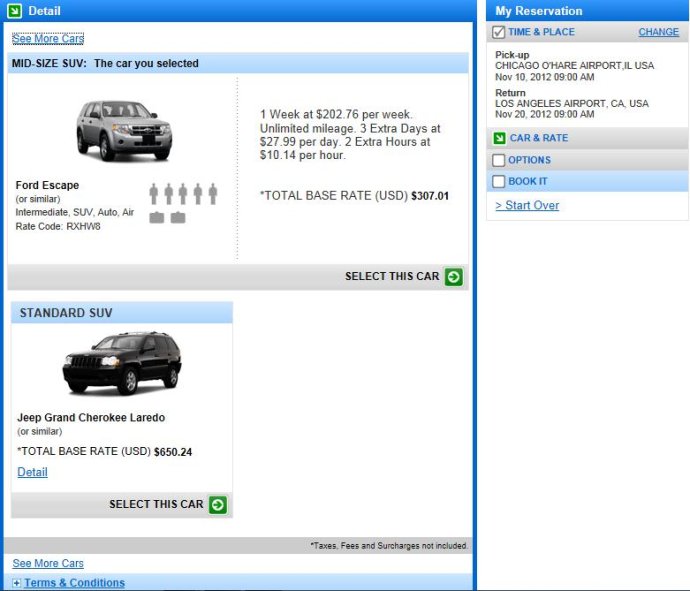Click the Jeep Grand Cherokee Laredo image

[122, 363]
